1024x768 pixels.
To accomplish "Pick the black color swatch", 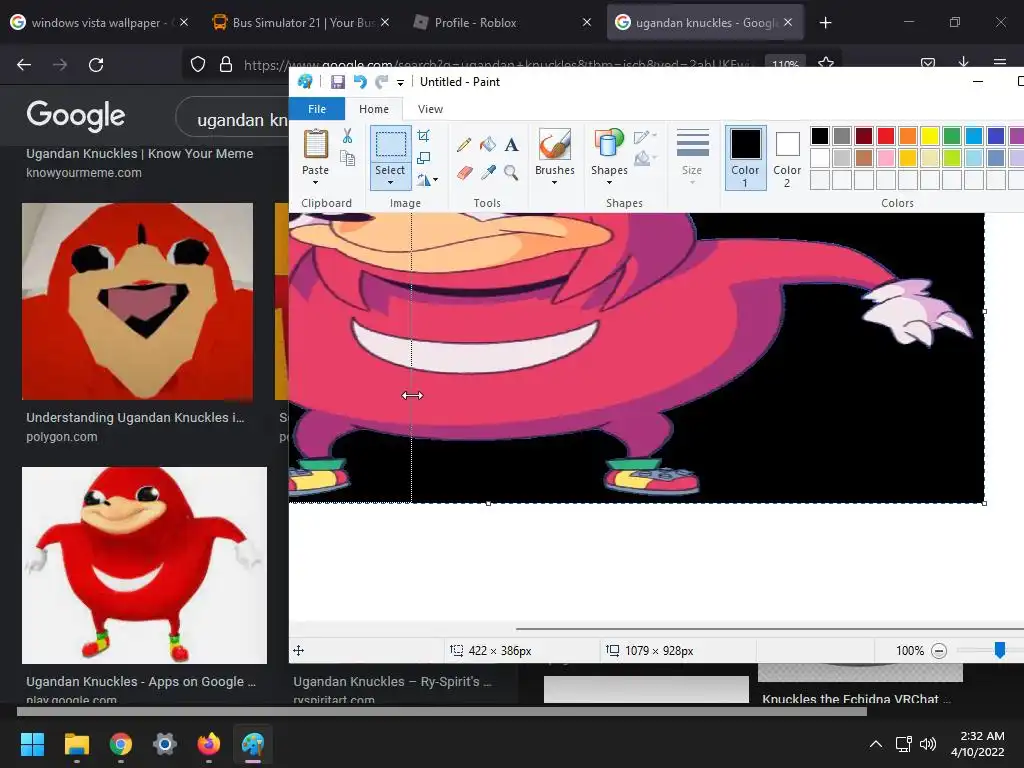I will [820, 136].
